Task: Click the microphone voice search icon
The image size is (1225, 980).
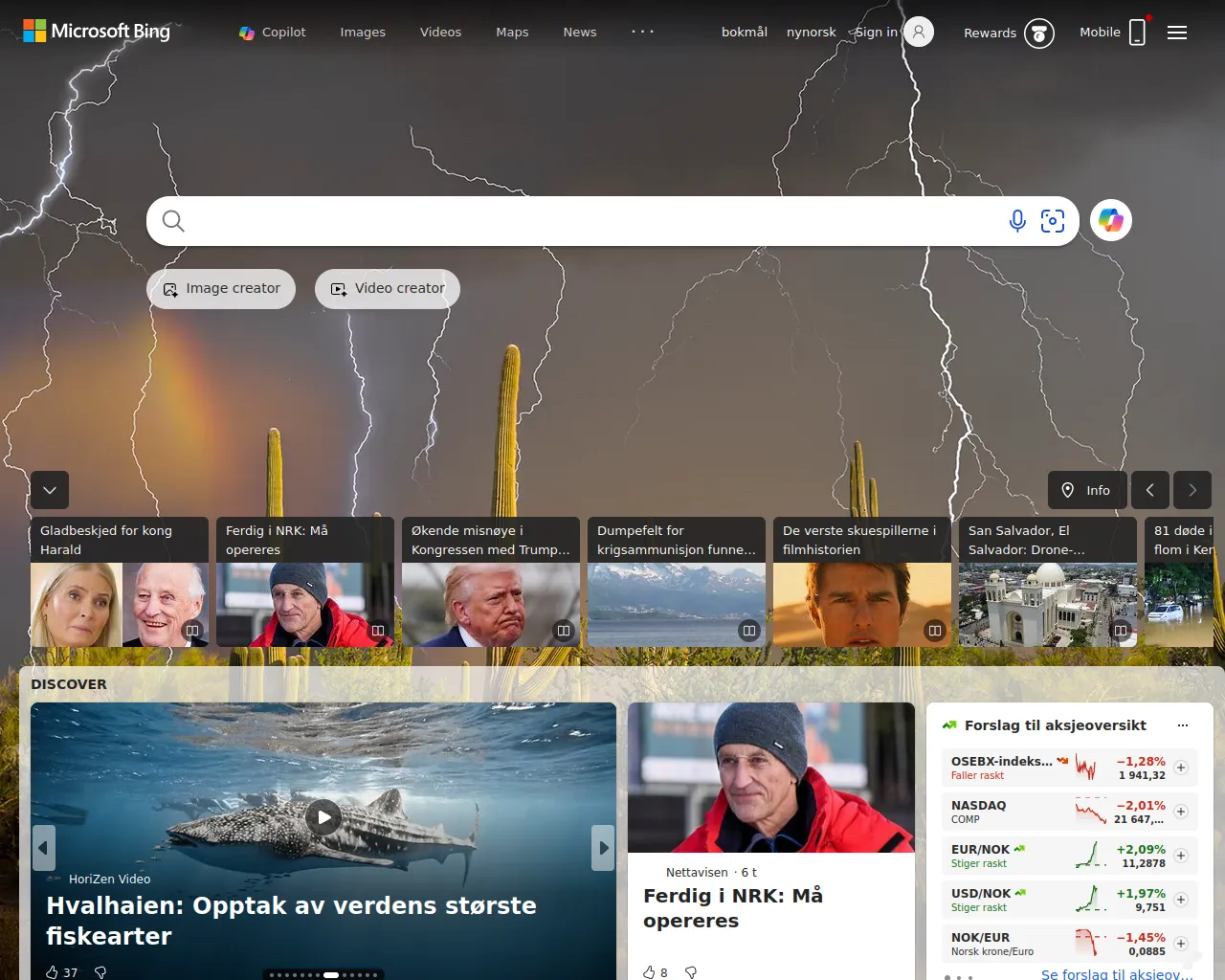Action: tap(1017, 221)
